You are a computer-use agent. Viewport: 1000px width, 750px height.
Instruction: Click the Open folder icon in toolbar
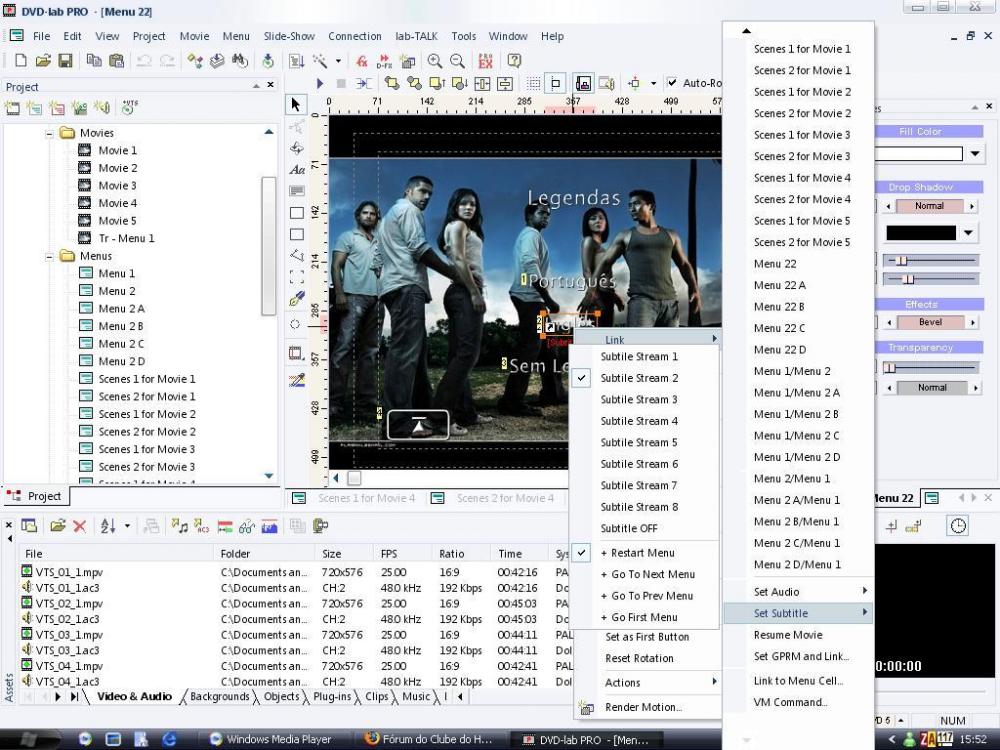tap(44, 61)
